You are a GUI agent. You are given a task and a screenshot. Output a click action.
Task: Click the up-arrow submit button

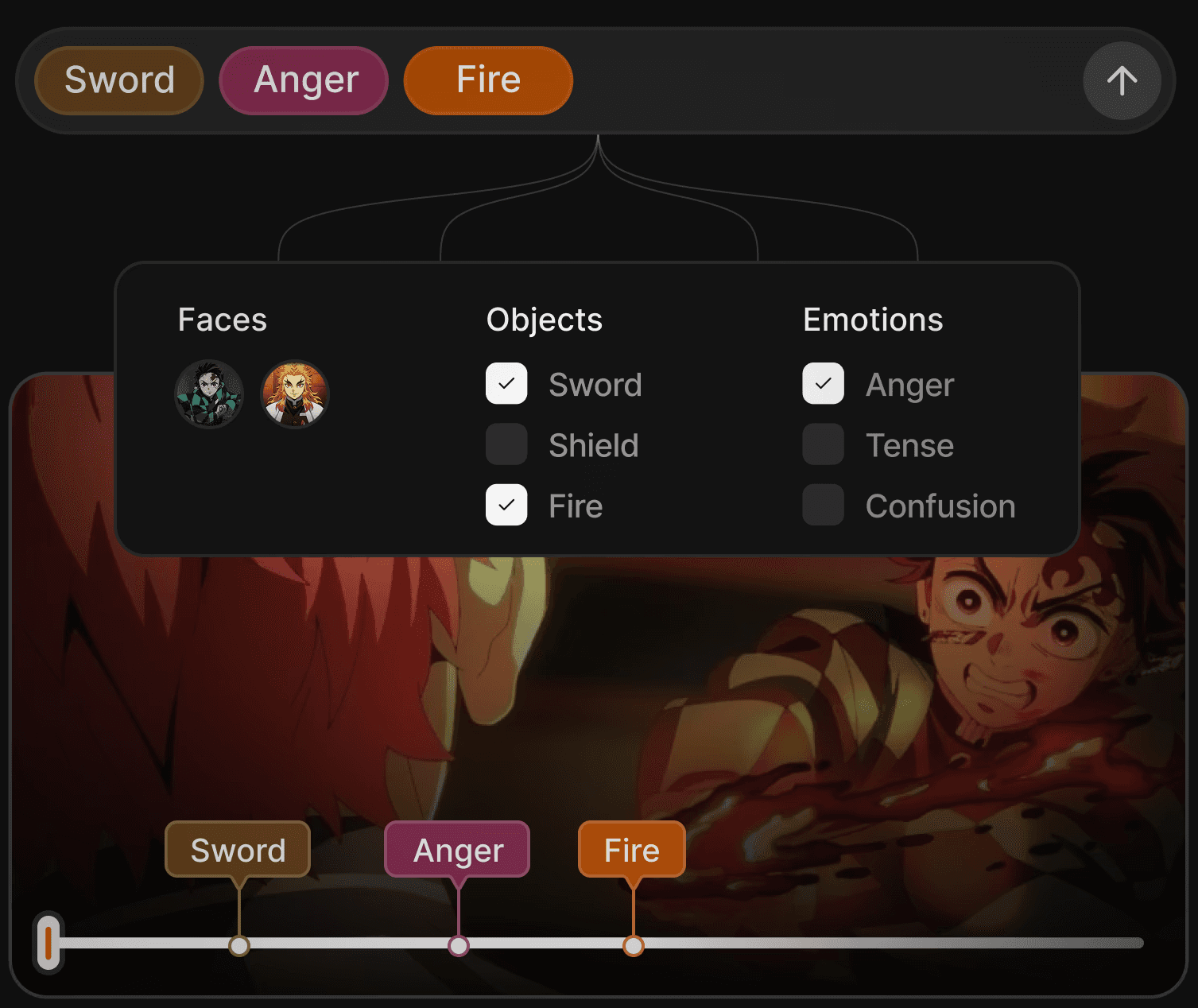coord(1122,80)
